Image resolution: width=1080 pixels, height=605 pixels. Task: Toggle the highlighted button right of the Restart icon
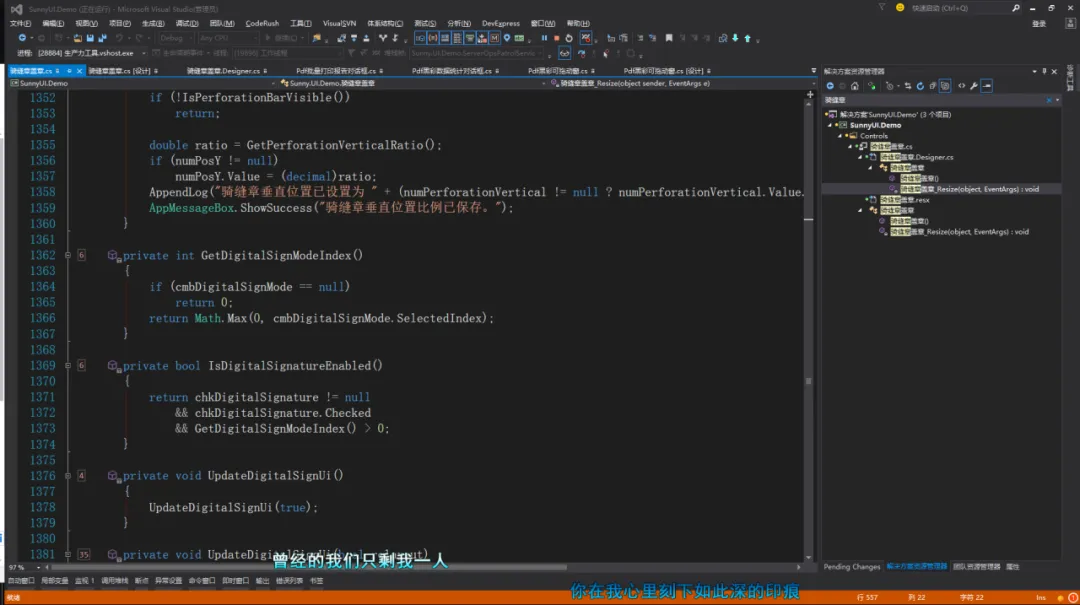tap(585, 38)
